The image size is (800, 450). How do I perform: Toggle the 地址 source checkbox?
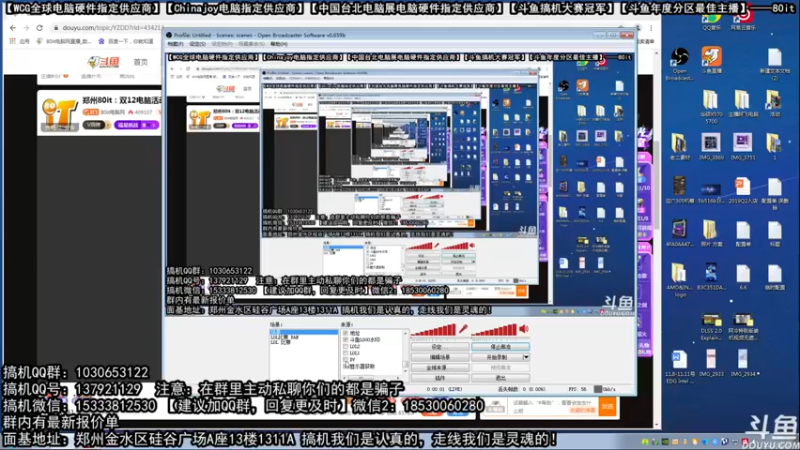(346, 333)
